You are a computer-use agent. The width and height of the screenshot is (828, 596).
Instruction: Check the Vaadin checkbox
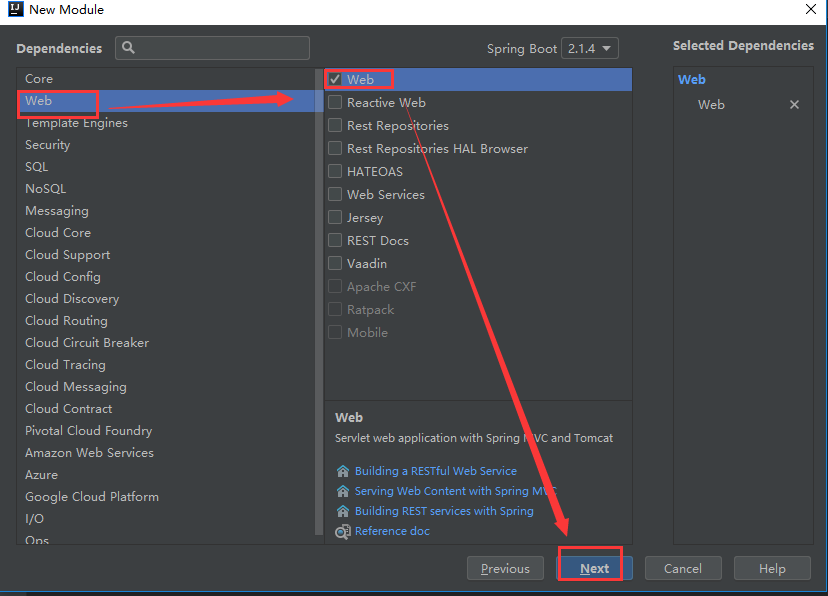pyautogui.click(x=335, y=263)
